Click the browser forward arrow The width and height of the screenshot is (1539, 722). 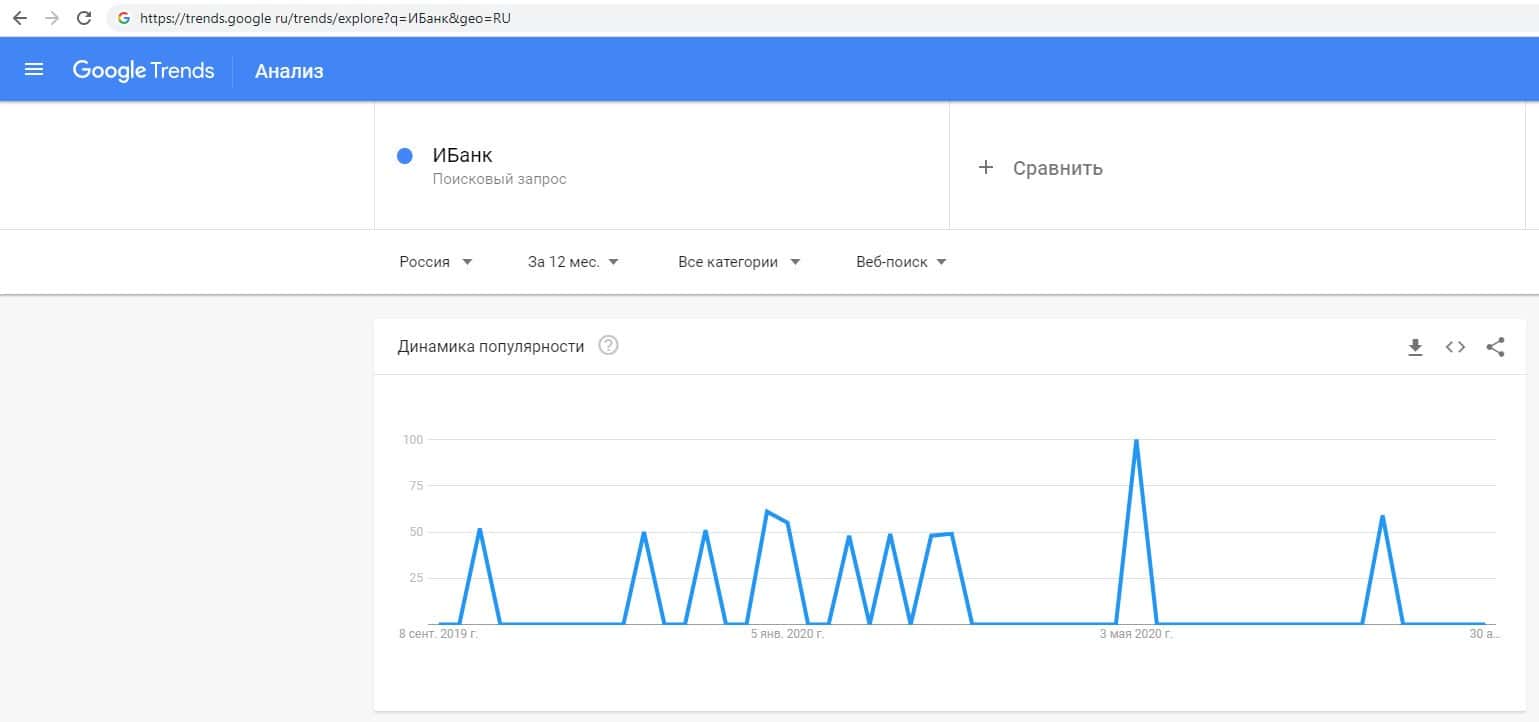(x=52, y=18)
